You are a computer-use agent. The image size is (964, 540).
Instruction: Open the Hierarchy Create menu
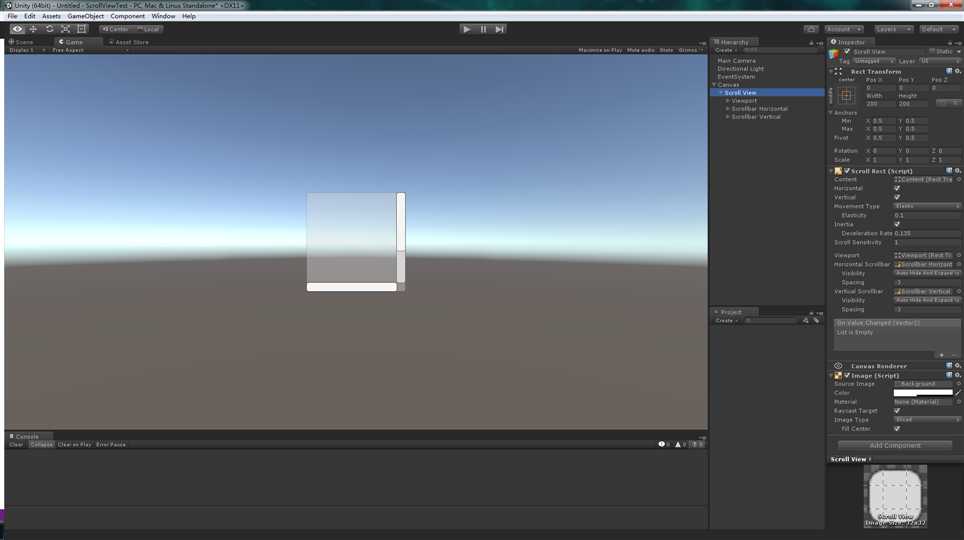click(x=726, y=50)
